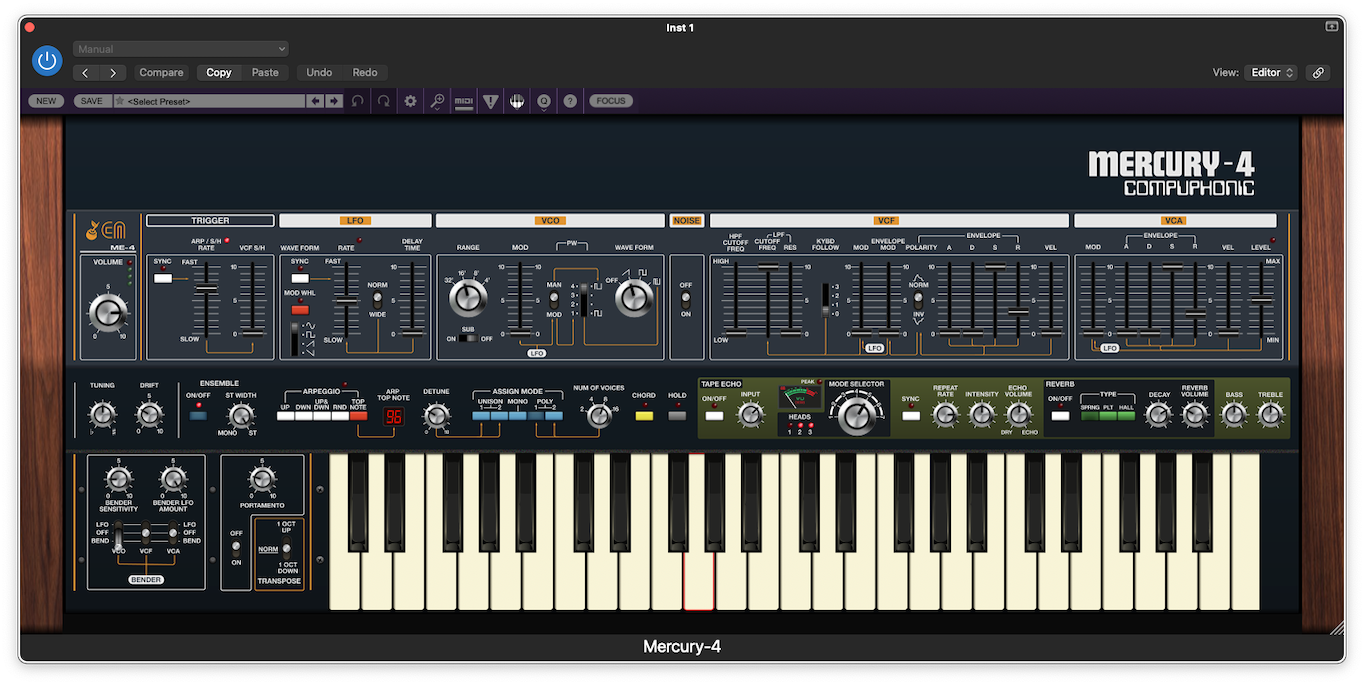Open the MIDI icon in the toolbar
The width and height of the screenshot is (1364, 685).
coord(463,101)
